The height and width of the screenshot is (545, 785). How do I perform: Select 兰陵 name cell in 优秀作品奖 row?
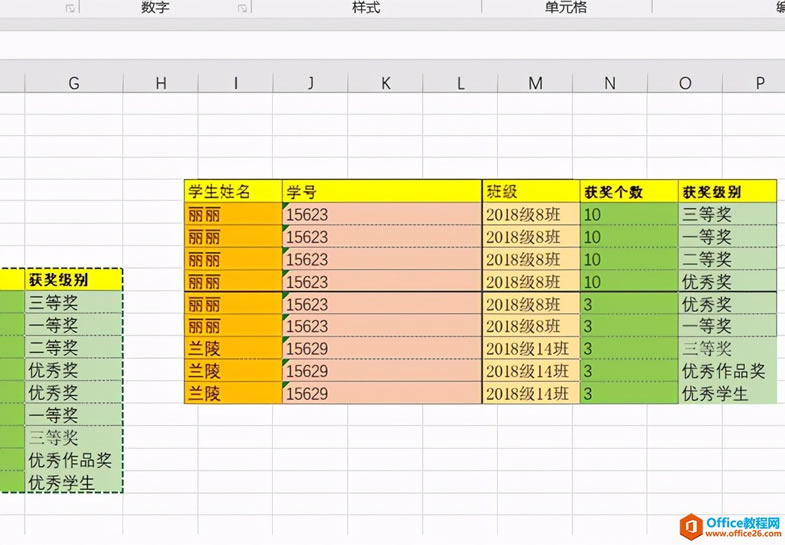(233, 371)
